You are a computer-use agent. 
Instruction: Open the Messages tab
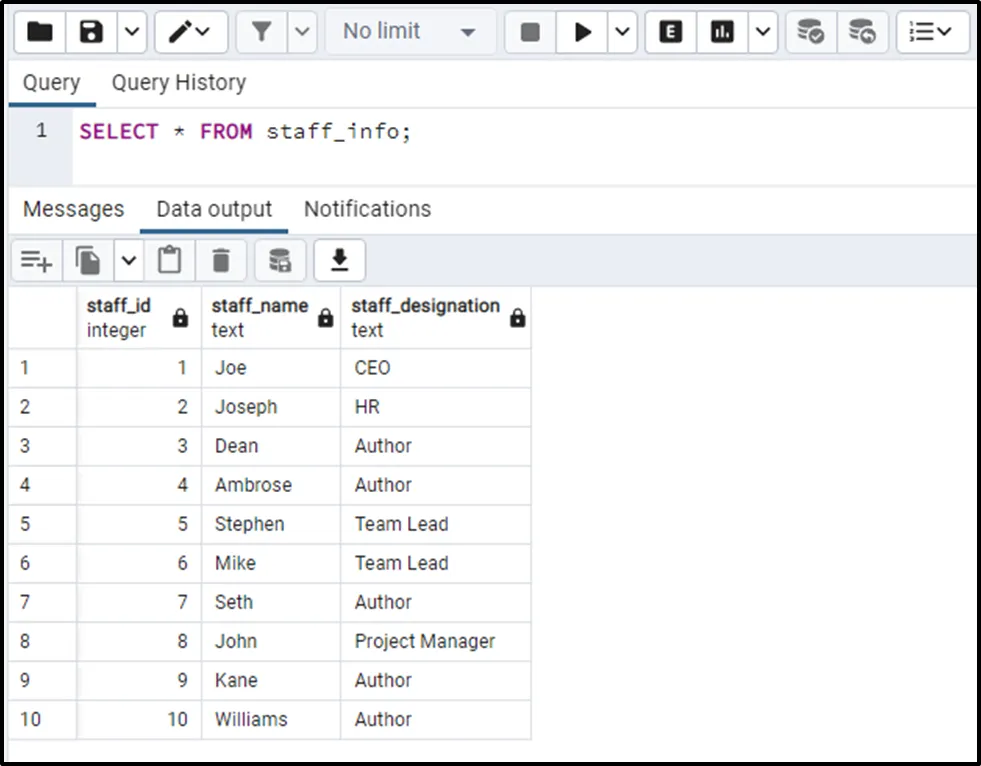(73, 209)
